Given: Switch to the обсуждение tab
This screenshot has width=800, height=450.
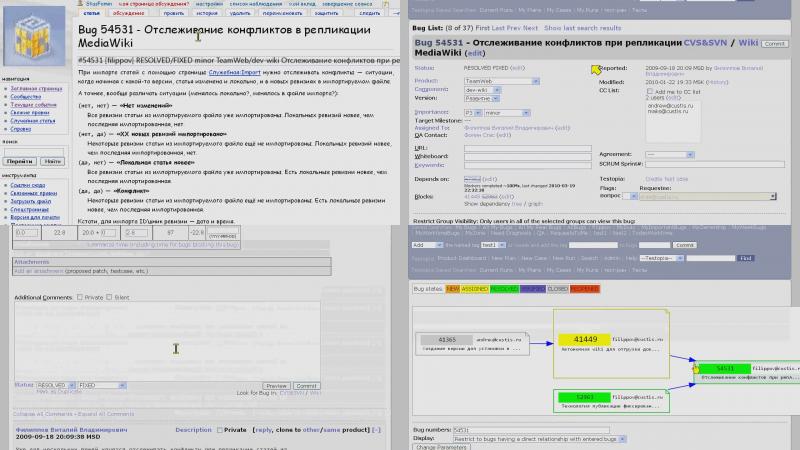Looking at the screenshot, I should tap(129, 13).
